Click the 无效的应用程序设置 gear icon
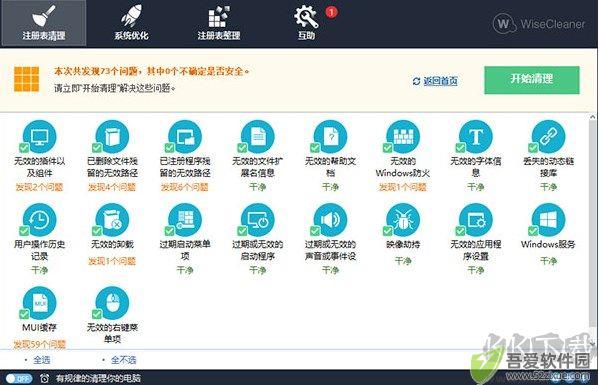The height and width of the screenshot is (385, 599). click(476, 220)
